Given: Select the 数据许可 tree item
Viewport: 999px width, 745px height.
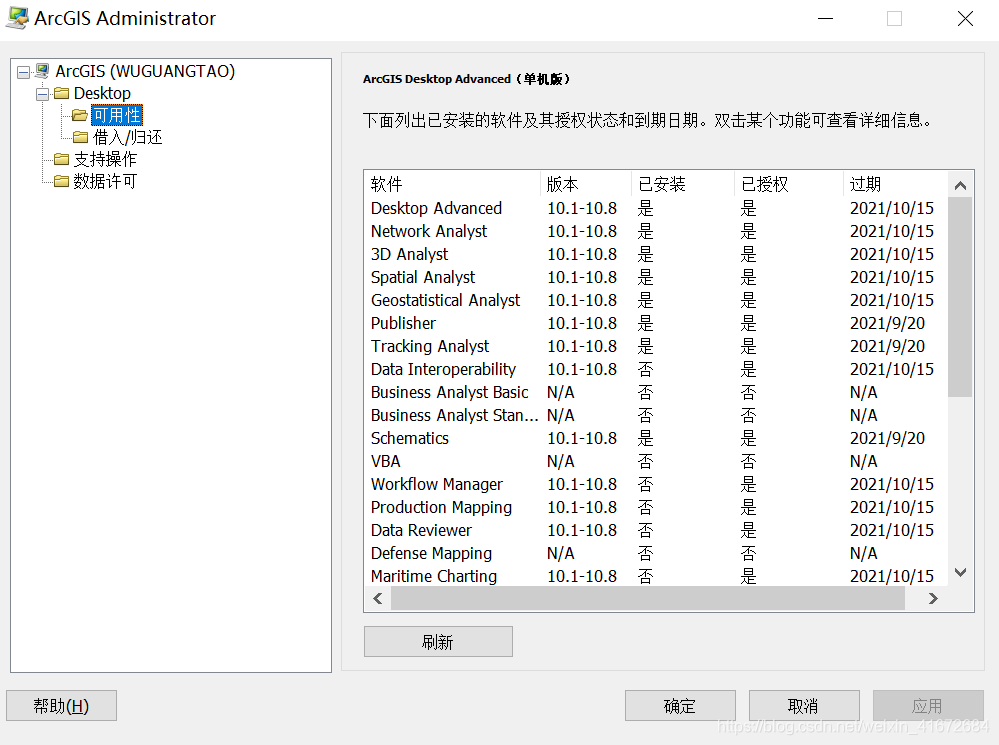Looking at the screenshot, I should 105,182.
